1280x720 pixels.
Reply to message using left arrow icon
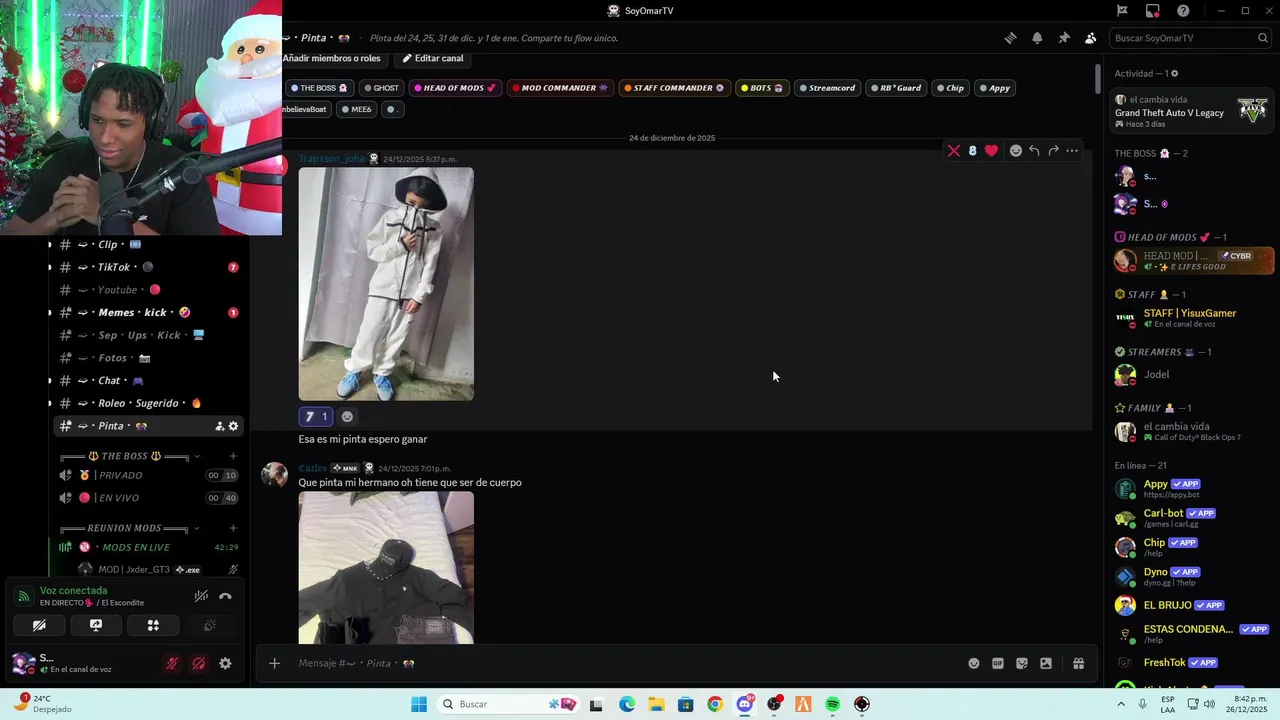click(1034, 151)
